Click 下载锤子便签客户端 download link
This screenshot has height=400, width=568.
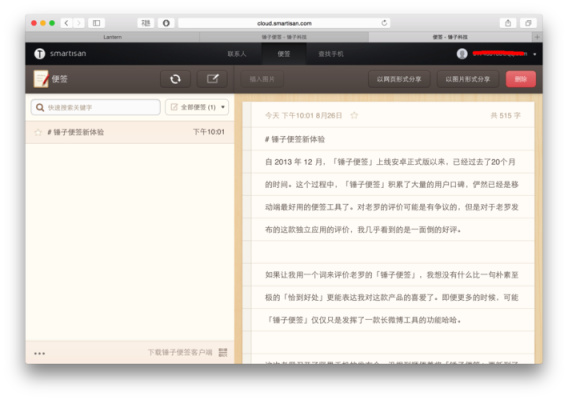pyautogui.click(x=180, y=352)
